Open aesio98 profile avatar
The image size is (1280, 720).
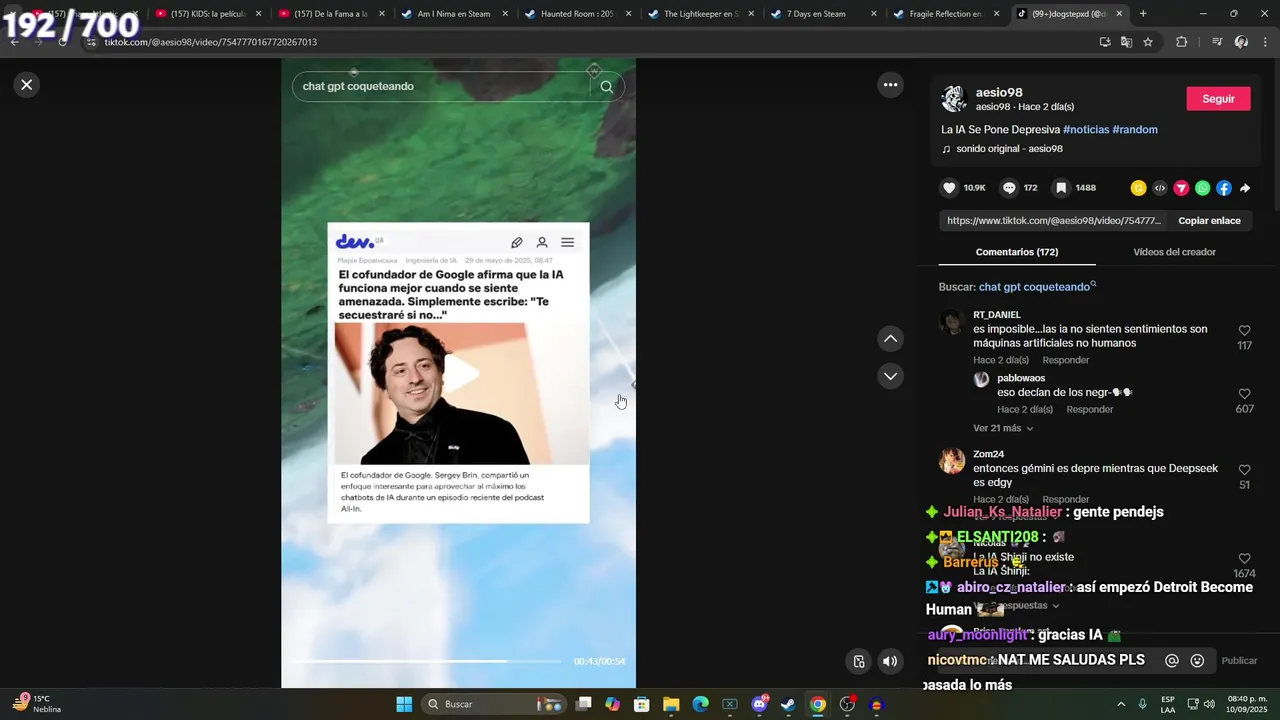954,99
